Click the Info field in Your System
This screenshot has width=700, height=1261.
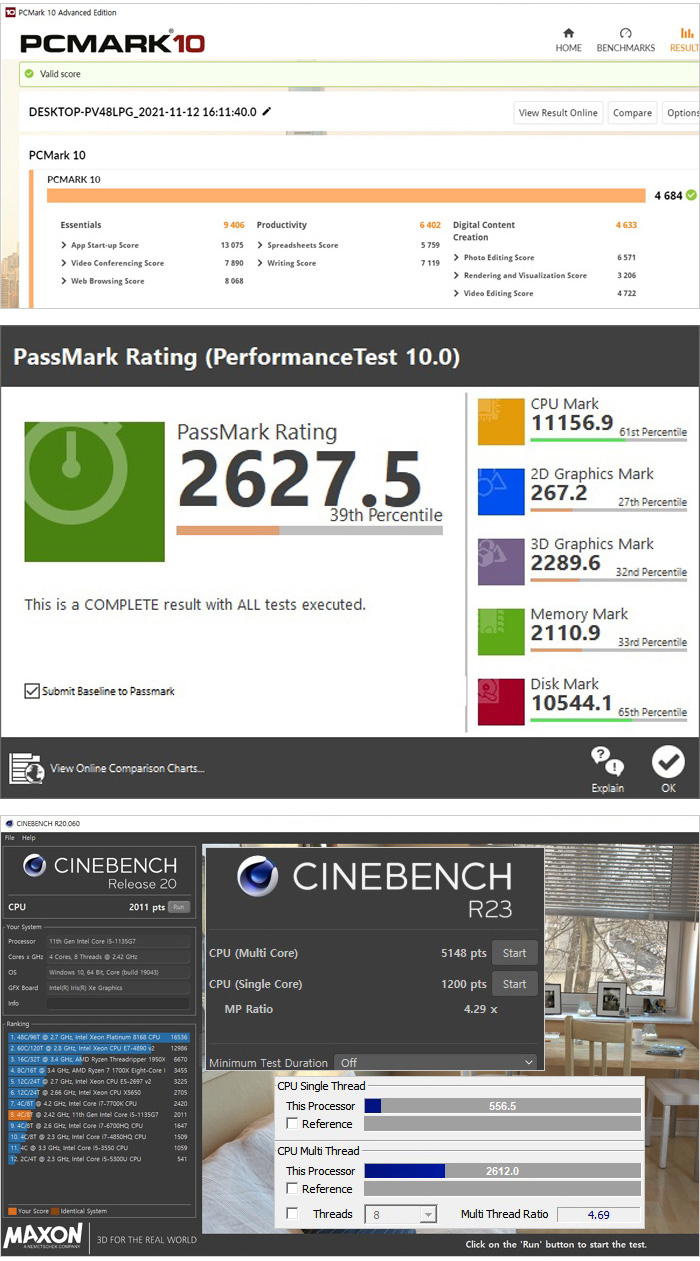coord(117,1003)
